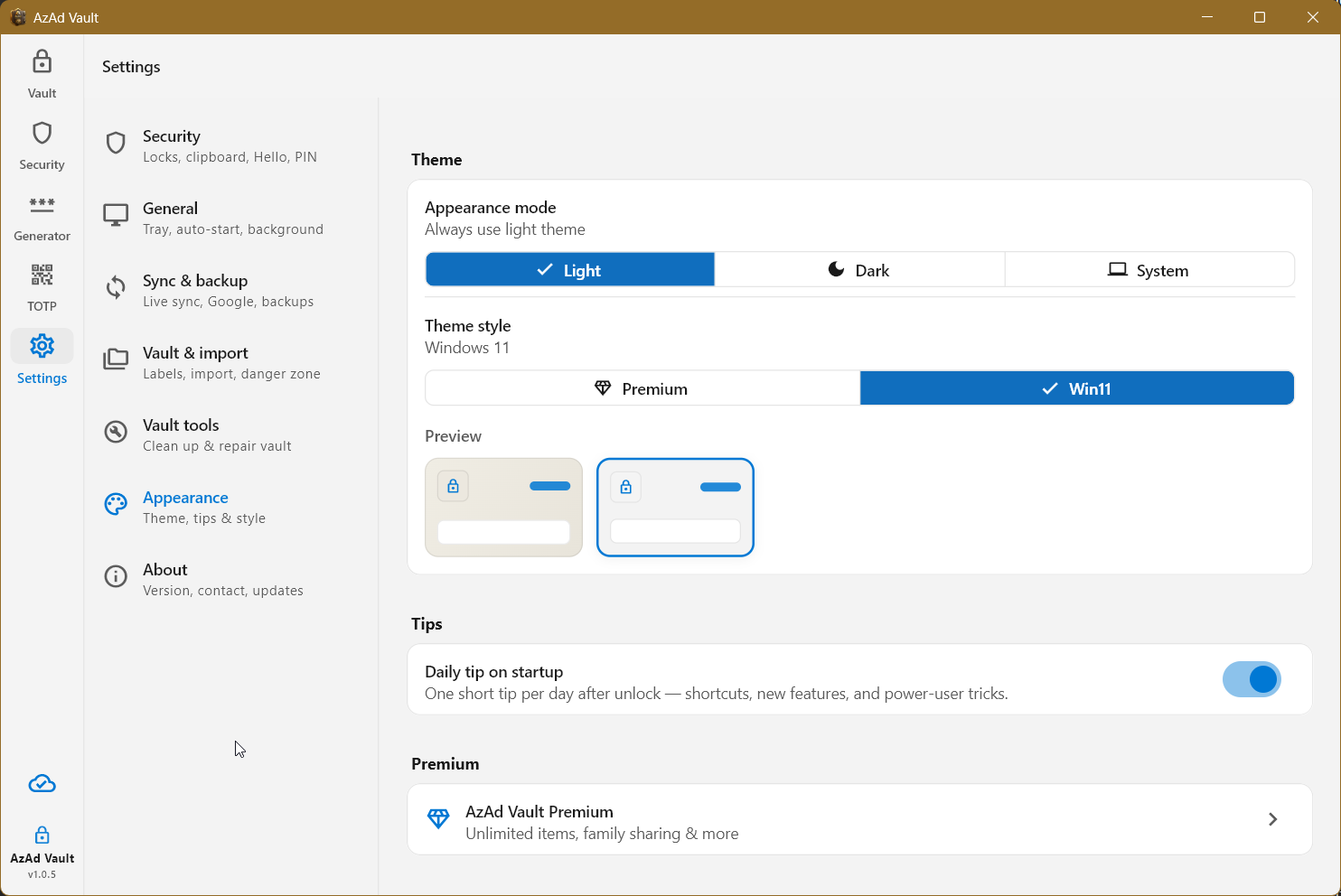
Task: Click the Settings page heading
Action: [131, 67]
